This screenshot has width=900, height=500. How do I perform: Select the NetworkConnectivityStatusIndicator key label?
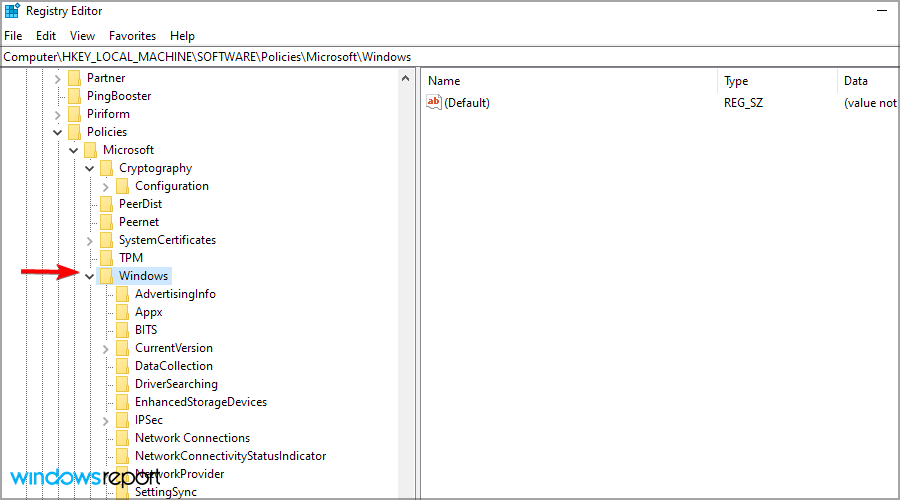[230, 455]
